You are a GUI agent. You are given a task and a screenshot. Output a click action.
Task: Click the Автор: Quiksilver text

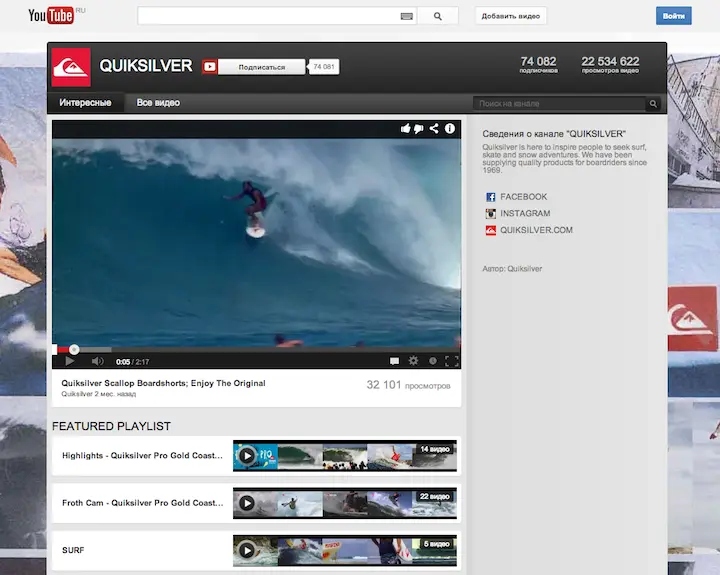512,269
